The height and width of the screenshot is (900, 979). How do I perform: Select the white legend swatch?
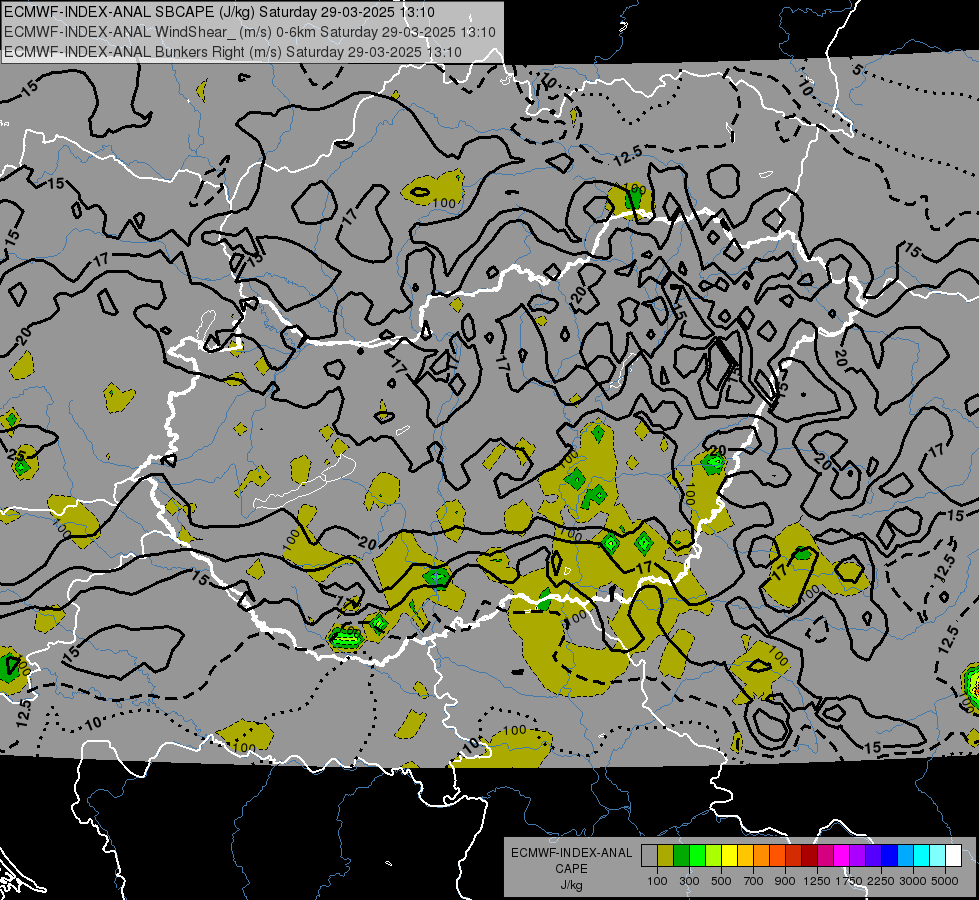953,855
